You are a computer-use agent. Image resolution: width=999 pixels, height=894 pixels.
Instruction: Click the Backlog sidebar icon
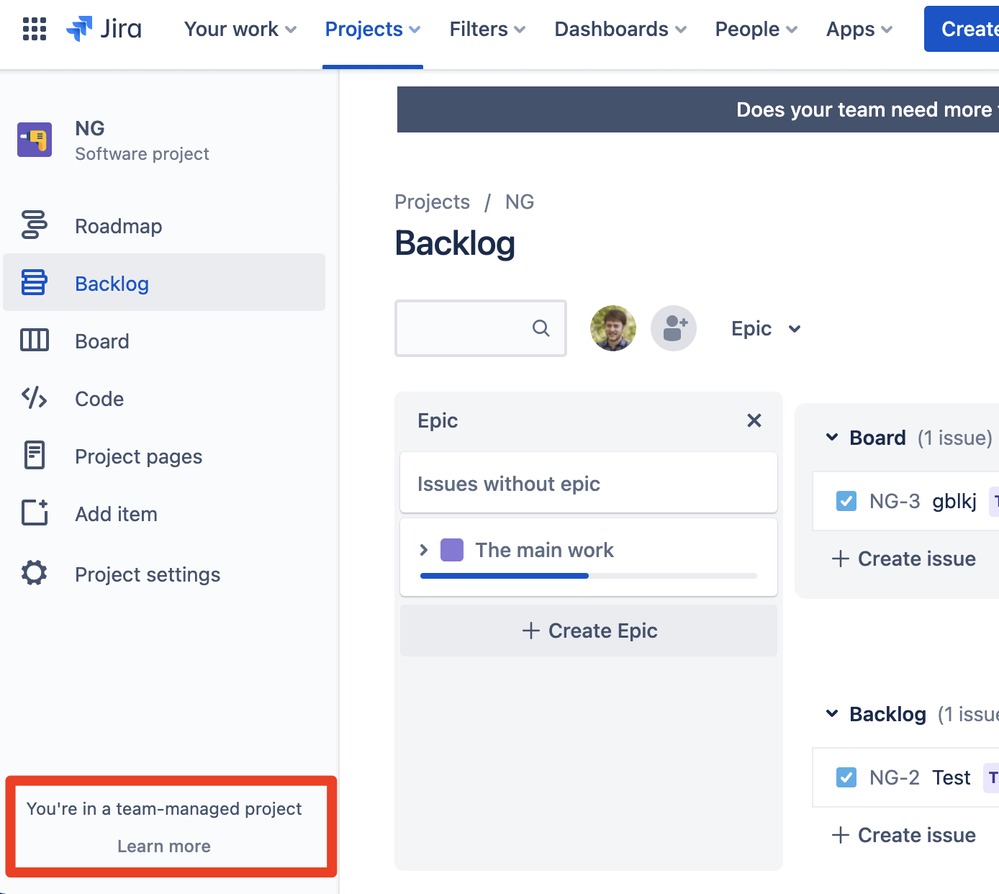34,282
